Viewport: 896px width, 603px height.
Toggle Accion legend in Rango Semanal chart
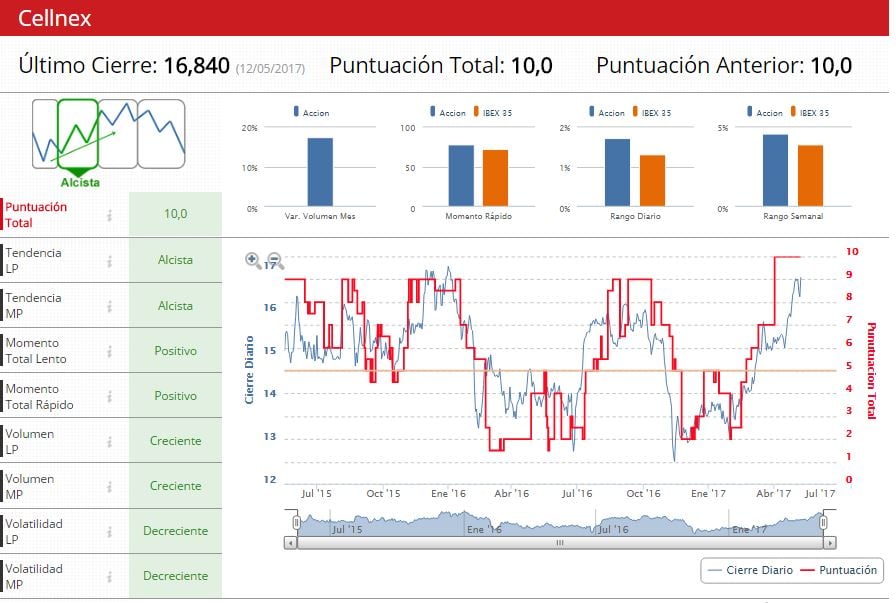point(765,112)
